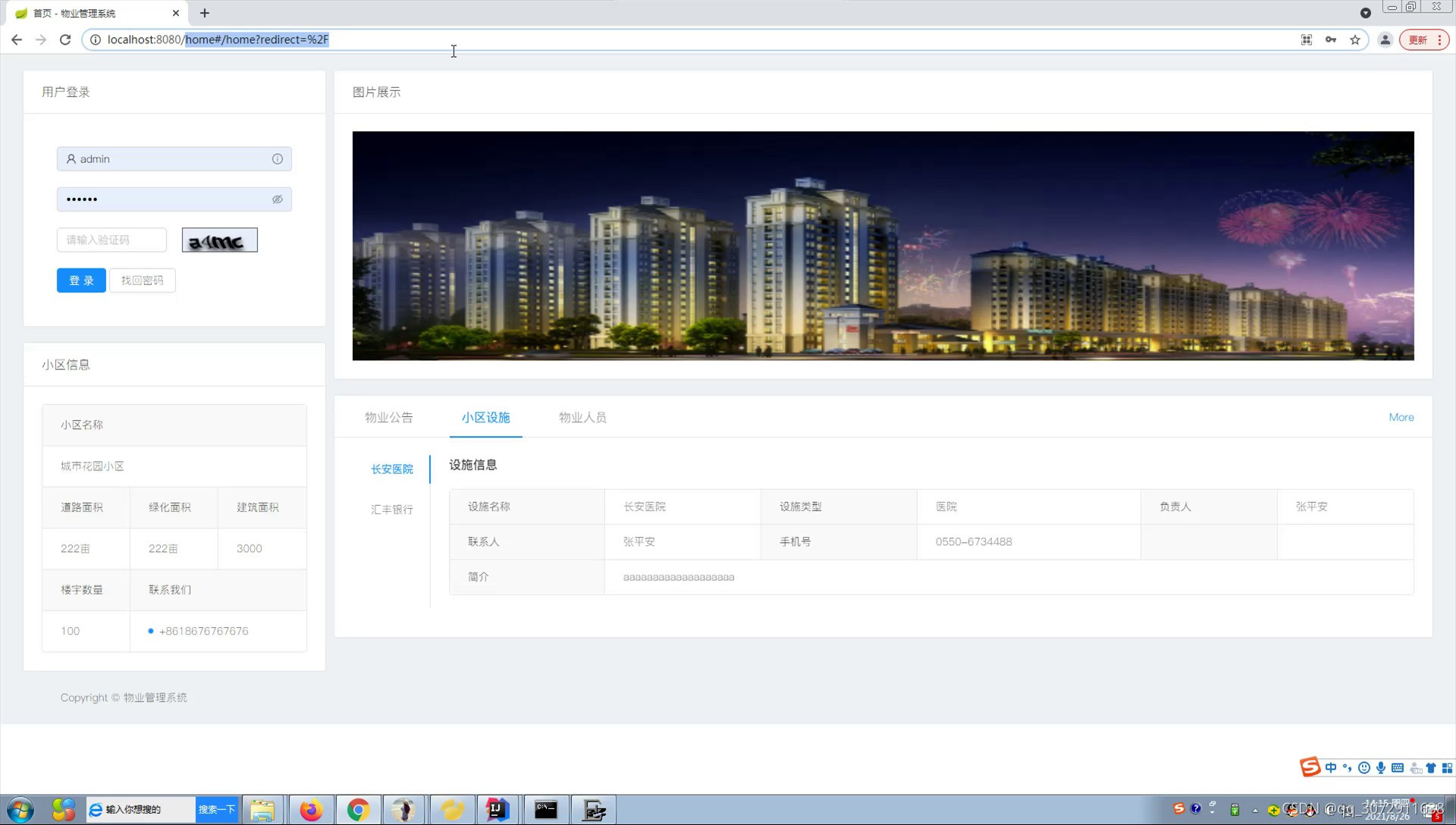The image size is (1456, 825).
Task: Click the 请输入验证码 captcha field
Action: pos(111,240)
